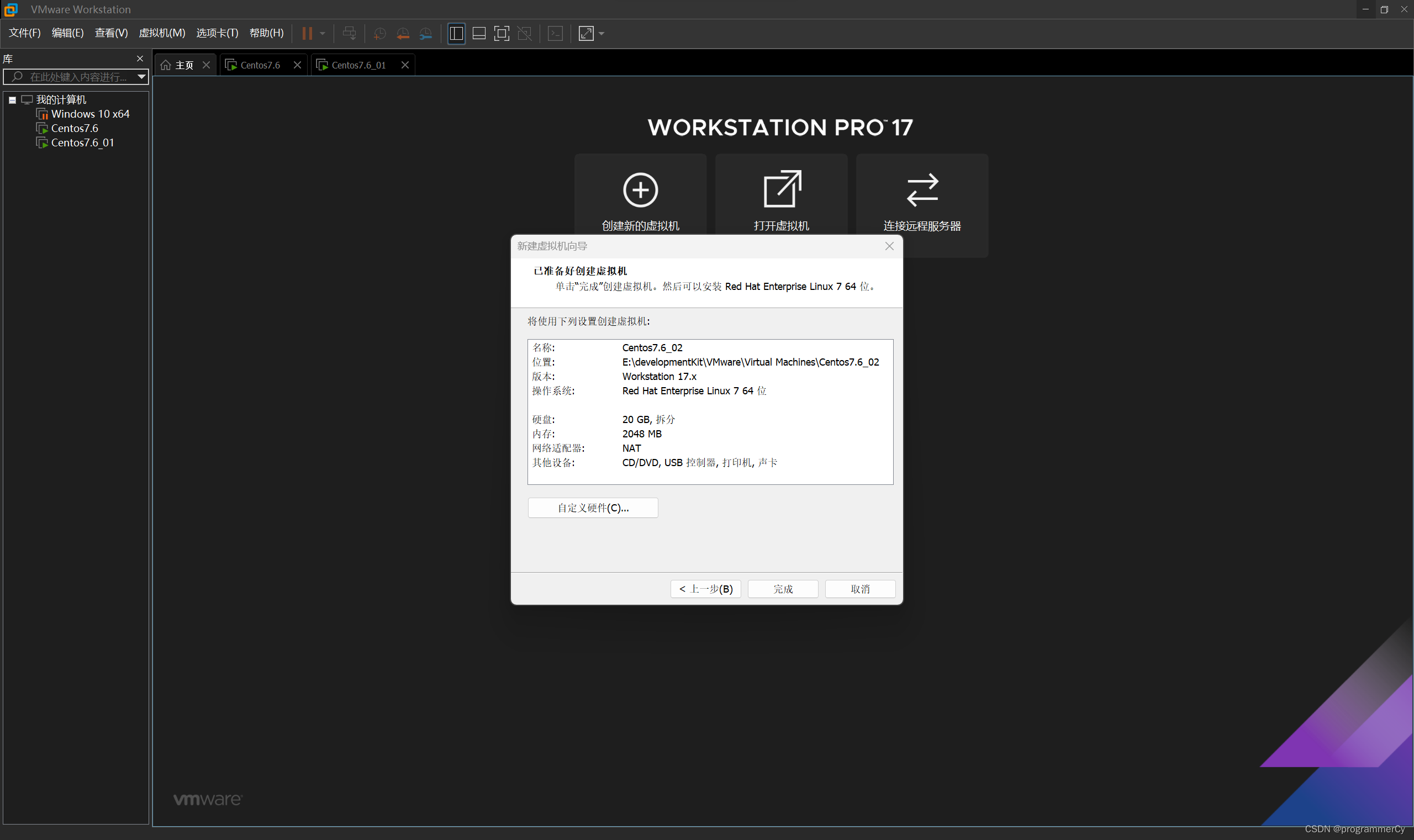
Task: Switch to the Centos7.6_01 tab
Action: pyautogui.click(x=358, y=65)
